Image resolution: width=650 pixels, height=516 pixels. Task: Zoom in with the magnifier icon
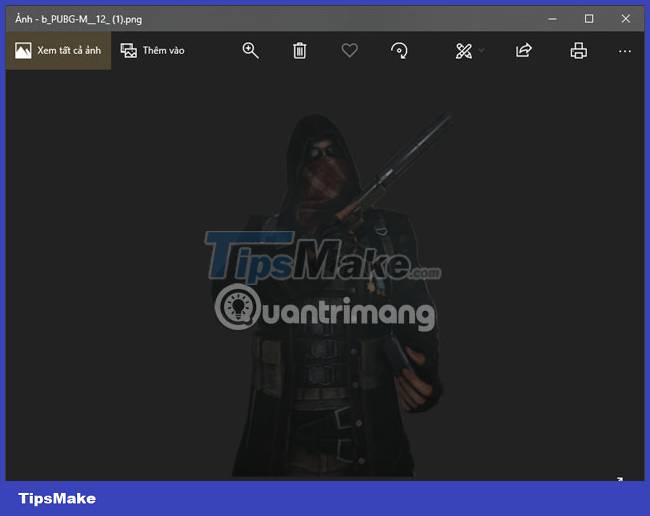251,51
